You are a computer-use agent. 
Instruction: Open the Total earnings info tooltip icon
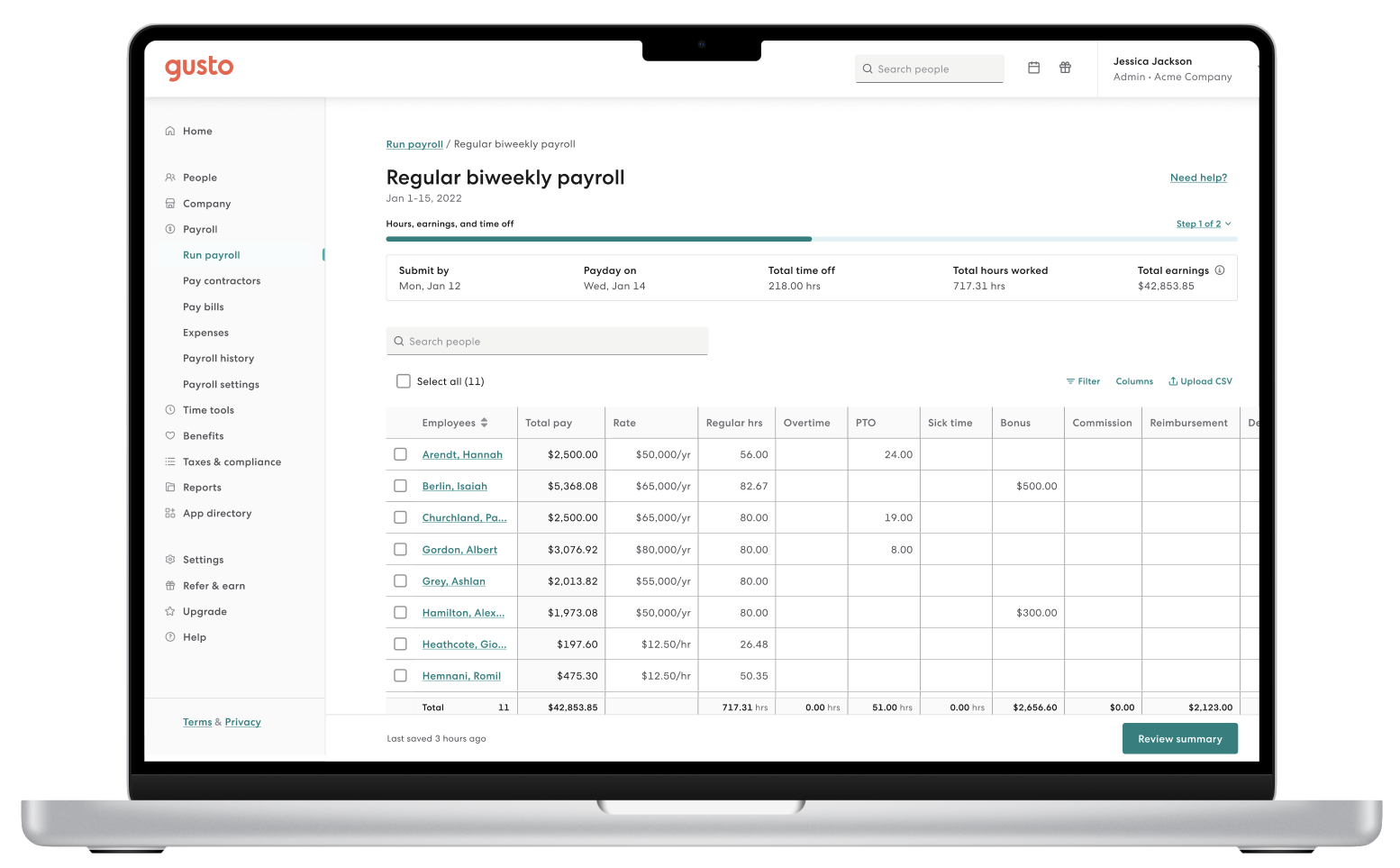[x=1220, y=269]
